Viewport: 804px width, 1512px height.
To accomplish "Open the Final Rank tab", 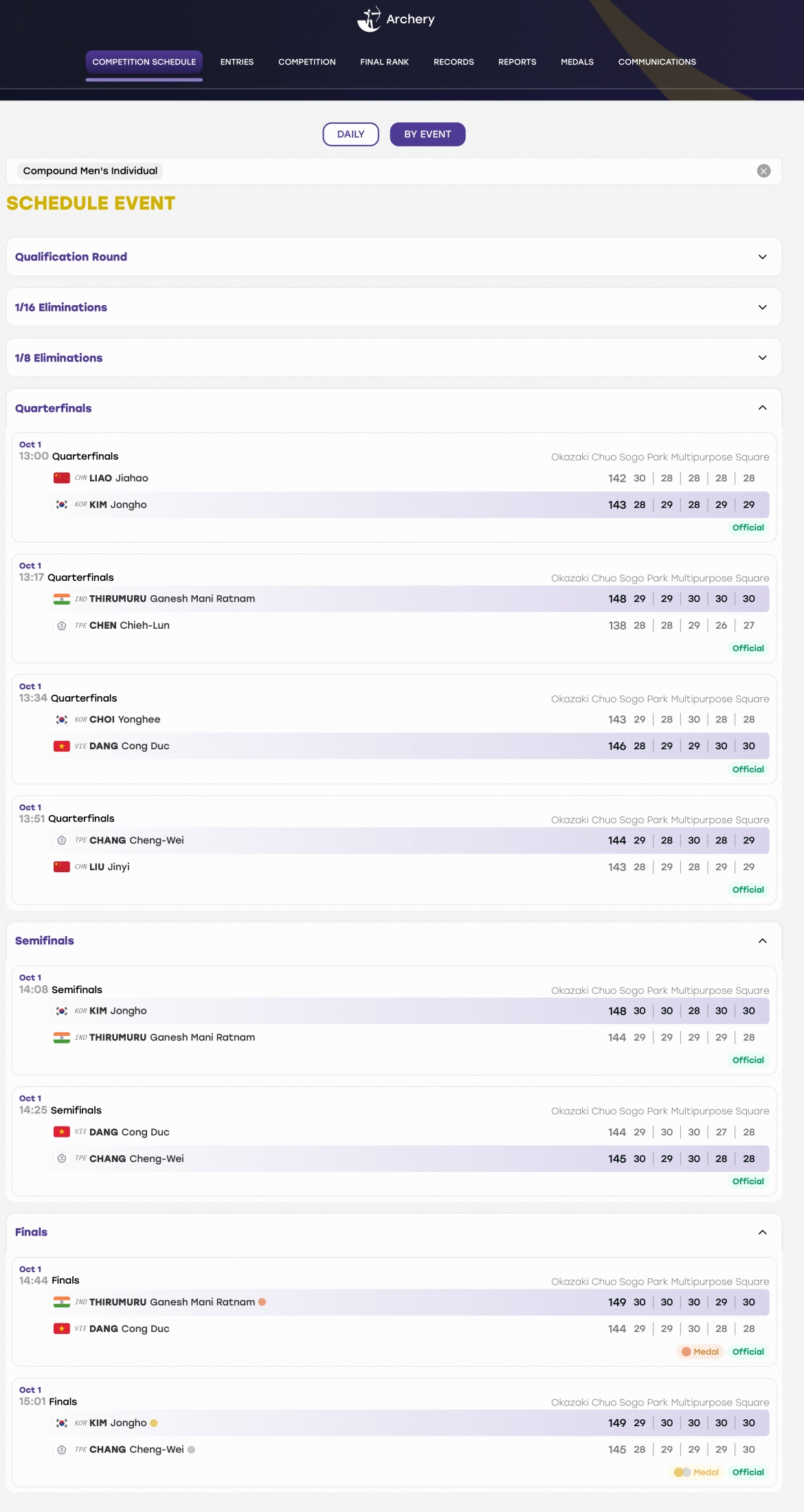I will click(x=384, y=62).
